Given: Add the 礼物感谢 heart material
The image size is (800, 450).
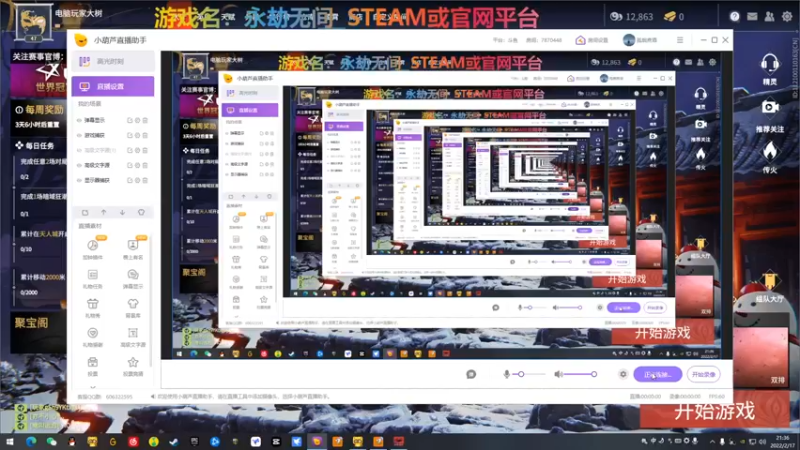Looking at the screenshot, I should click(x=92, y=337).
